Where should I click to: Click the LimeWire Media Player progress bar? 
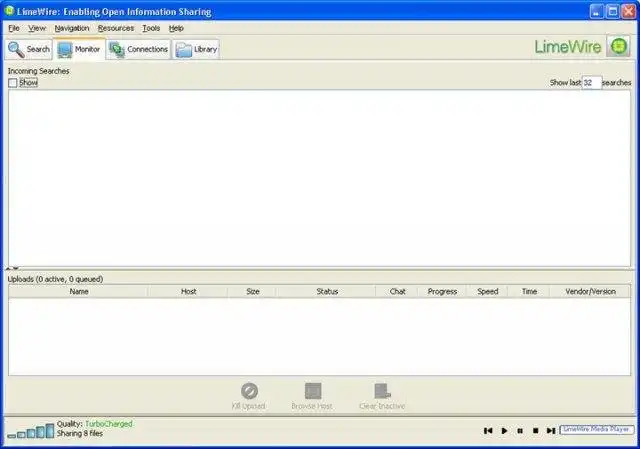597,429
